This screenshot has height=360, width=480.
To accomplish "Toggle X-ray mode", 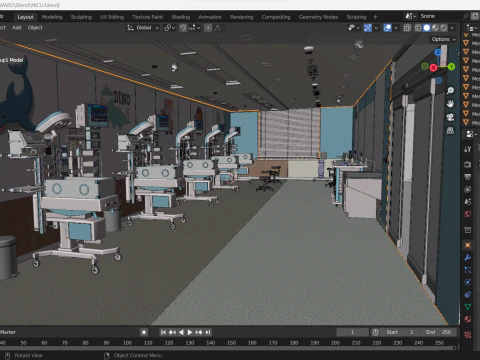I will [x=407, y=28].
